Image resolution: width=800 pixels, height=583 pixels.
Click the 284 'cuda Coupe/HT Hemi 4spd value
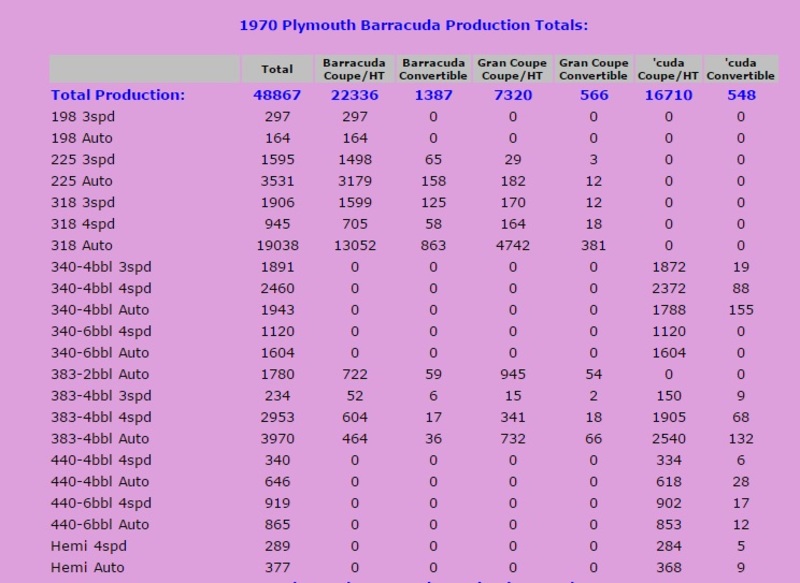669,546
